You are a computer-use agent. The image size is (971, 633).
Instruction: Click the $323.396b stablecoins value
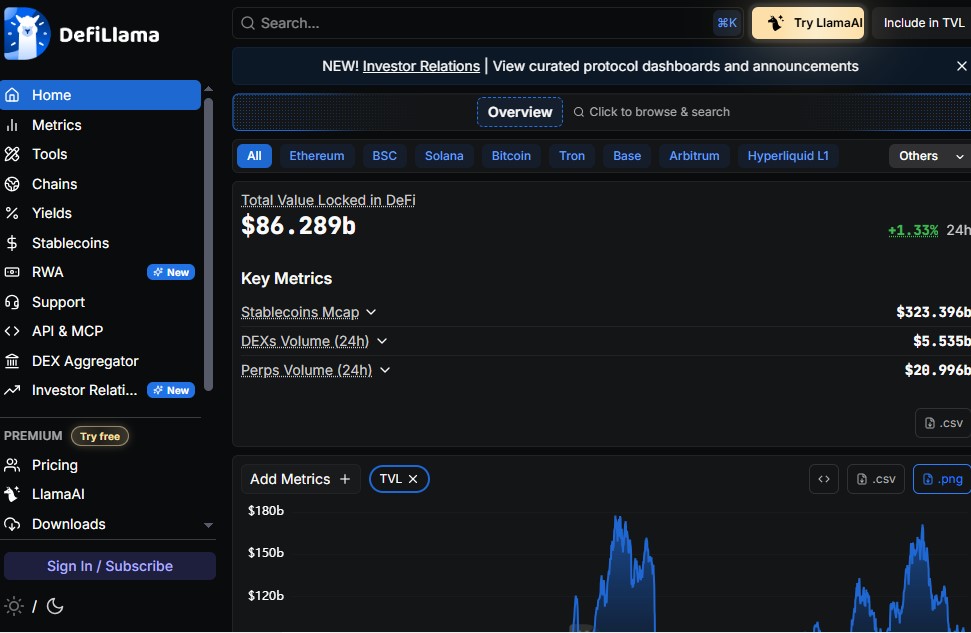pyautogui.click(x=933, y=312)
